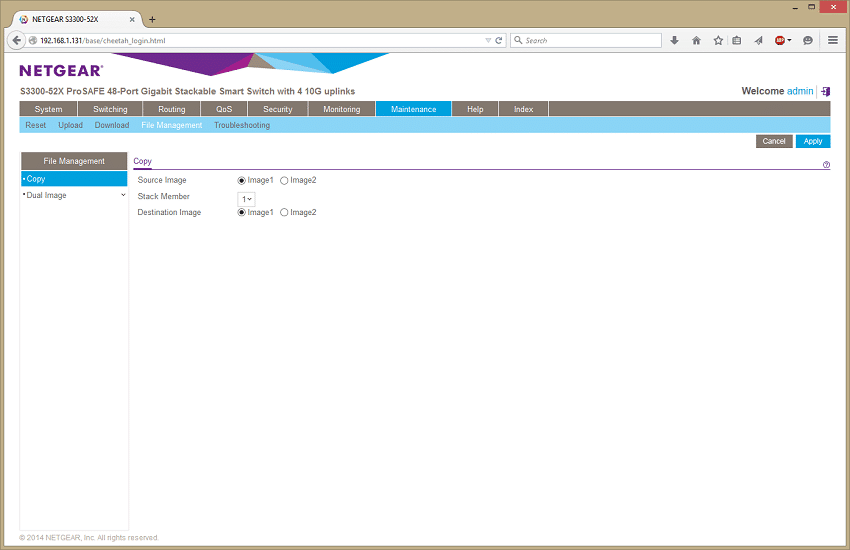Bookmark this page with the star icon
This screenshot has width=850, height=550.
pos(718,40)
